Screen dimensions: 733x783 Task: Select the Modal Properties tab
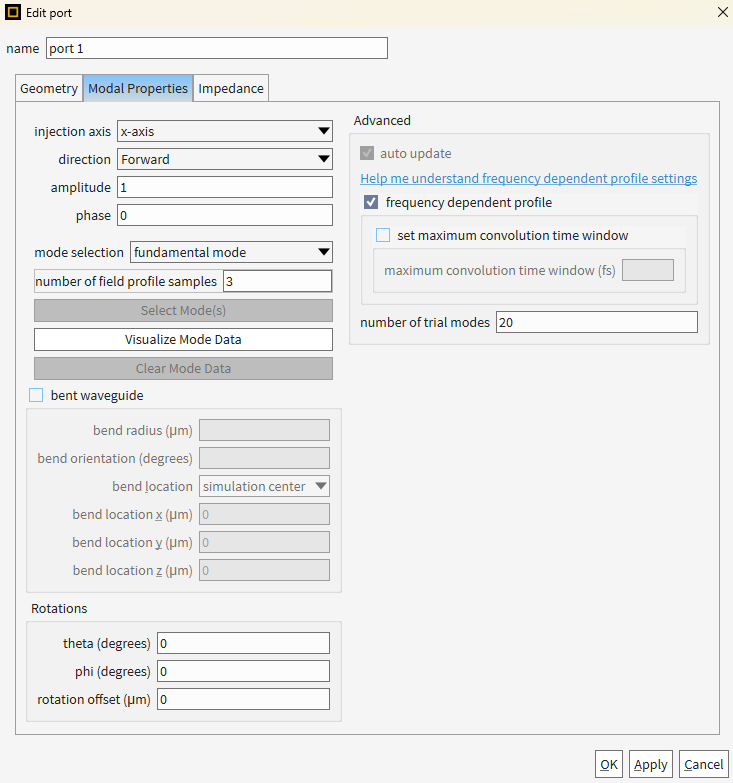click(138, 88)
